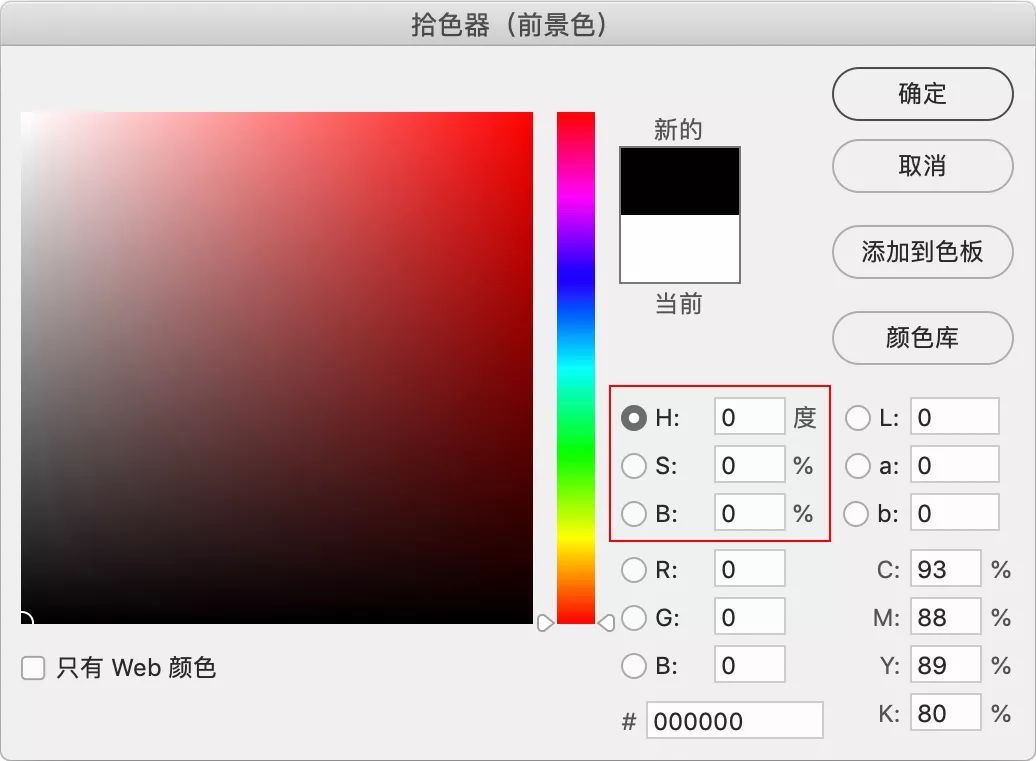
Task: Open the 颜色库 color library
Action: coord(921,338)
